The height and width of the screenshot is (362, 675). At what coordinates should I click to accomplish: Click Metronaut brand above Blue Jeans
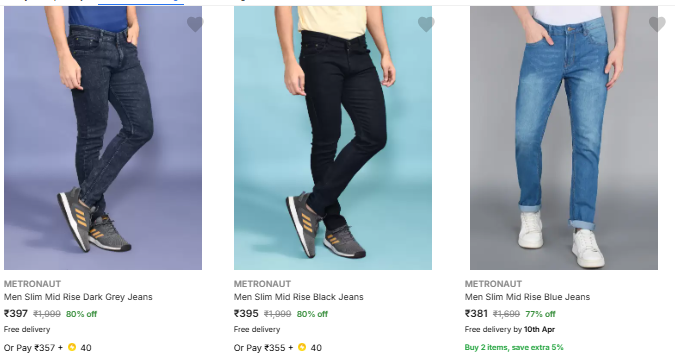(493, 284)
